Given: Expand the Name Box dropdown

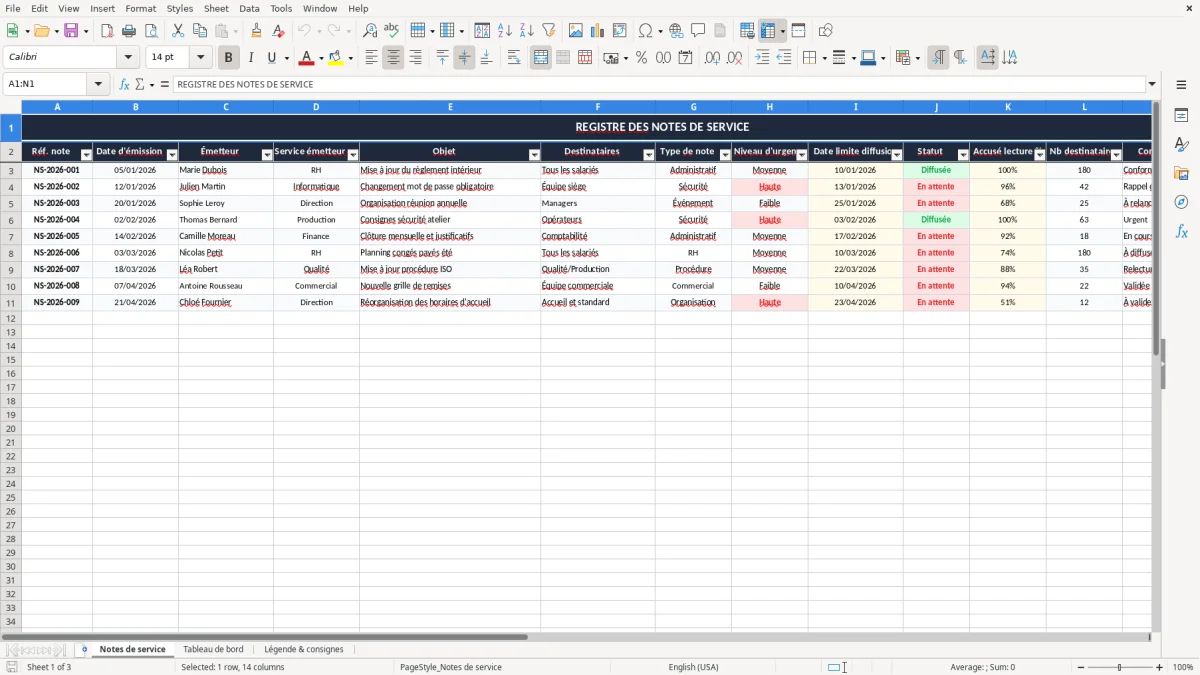Looking at the screenshot, I should coord(98,84).
